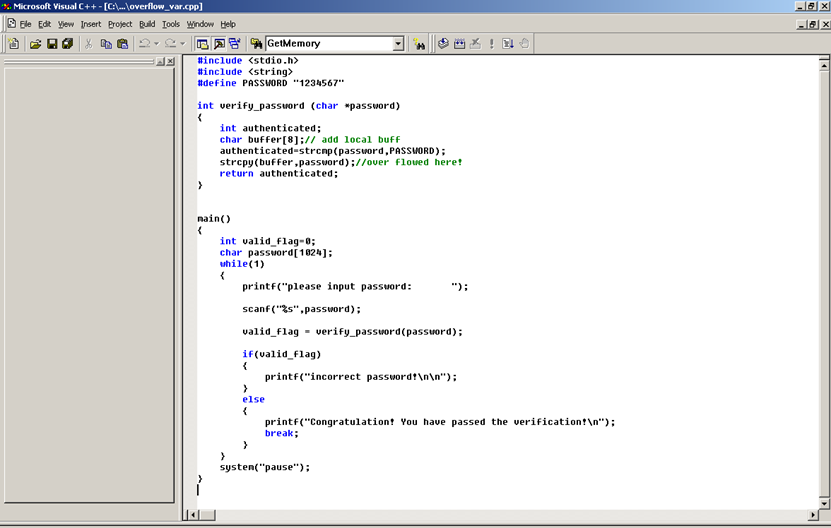Open the Build menu
The height and width of the screenshot is (528, 831).
(147, 24)
